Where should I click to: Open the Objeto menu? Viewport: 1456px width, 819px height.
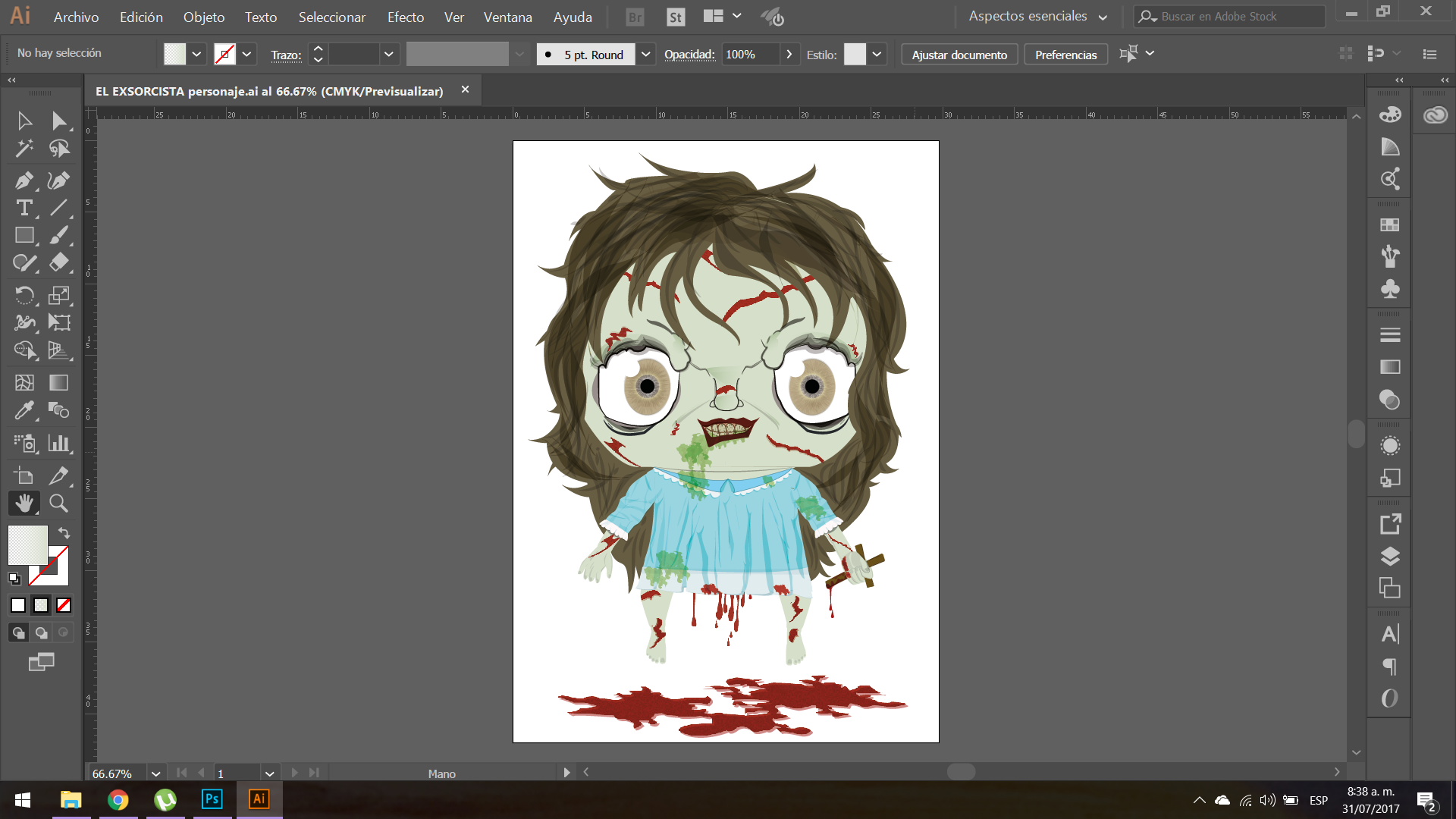(x=203, y=17)
